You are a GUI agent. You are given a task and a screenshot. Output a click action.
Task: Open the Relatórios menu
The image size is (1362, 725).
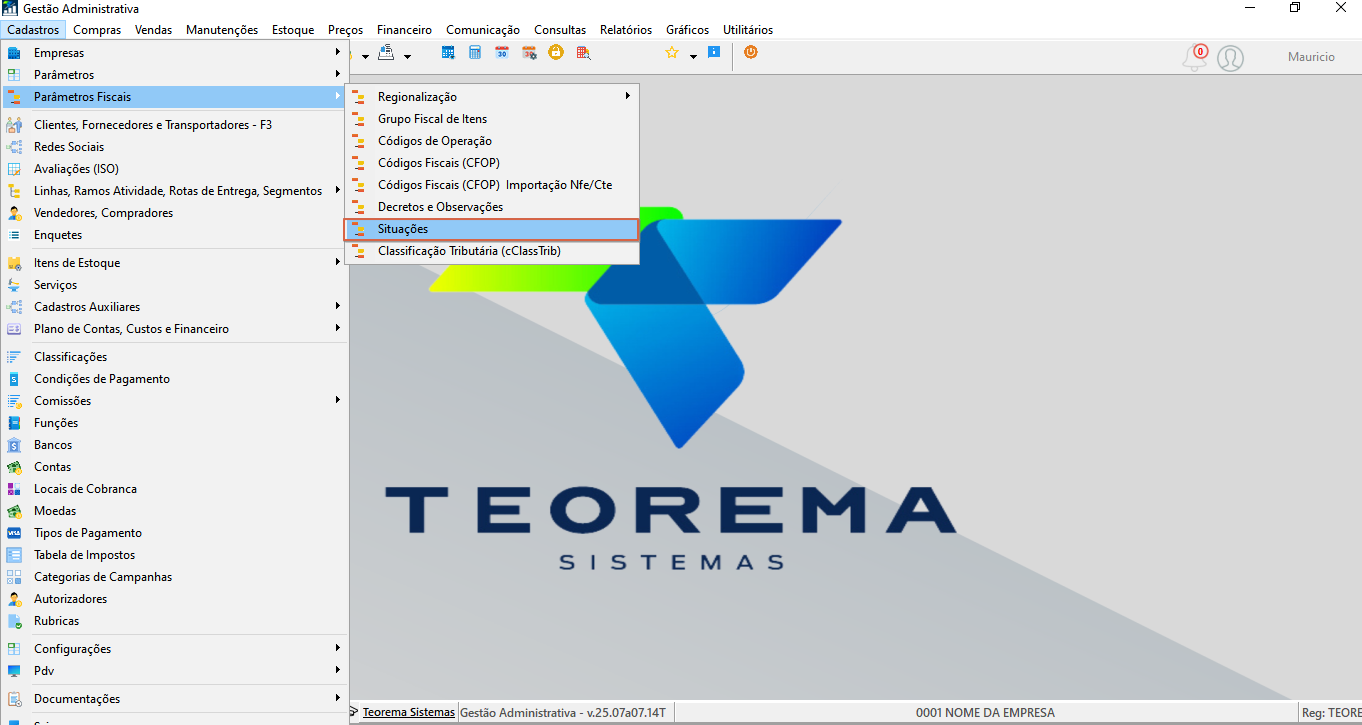coord(626,30)
